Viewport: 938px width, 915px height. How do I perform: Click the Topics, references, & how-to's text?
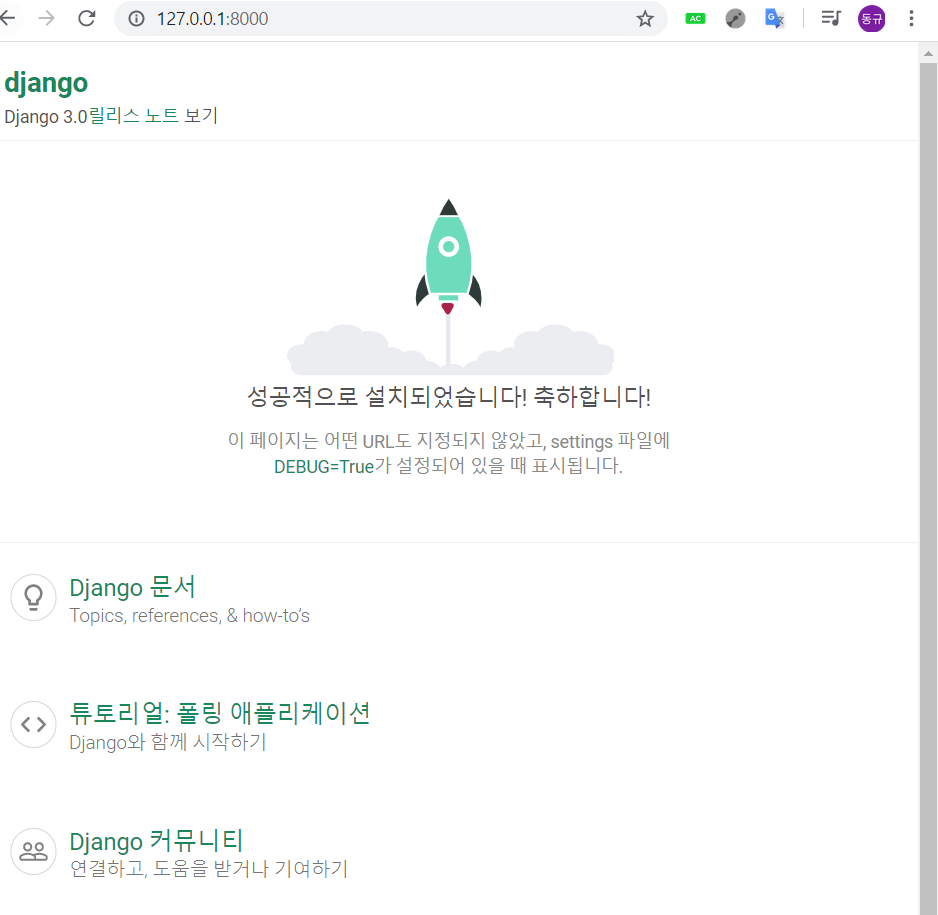(190, 615)
